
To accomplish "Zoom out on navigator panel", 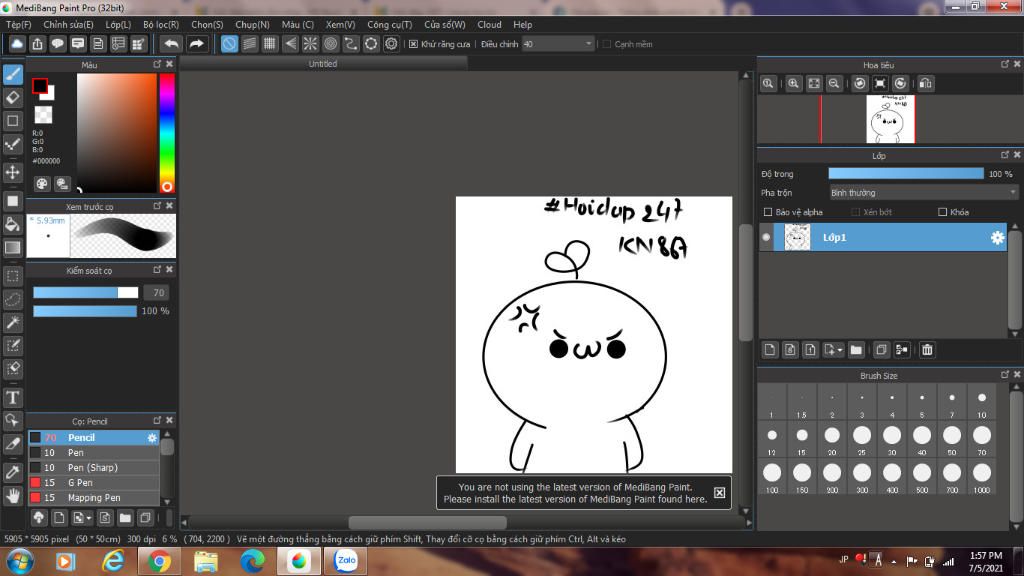I will (834, 84).
